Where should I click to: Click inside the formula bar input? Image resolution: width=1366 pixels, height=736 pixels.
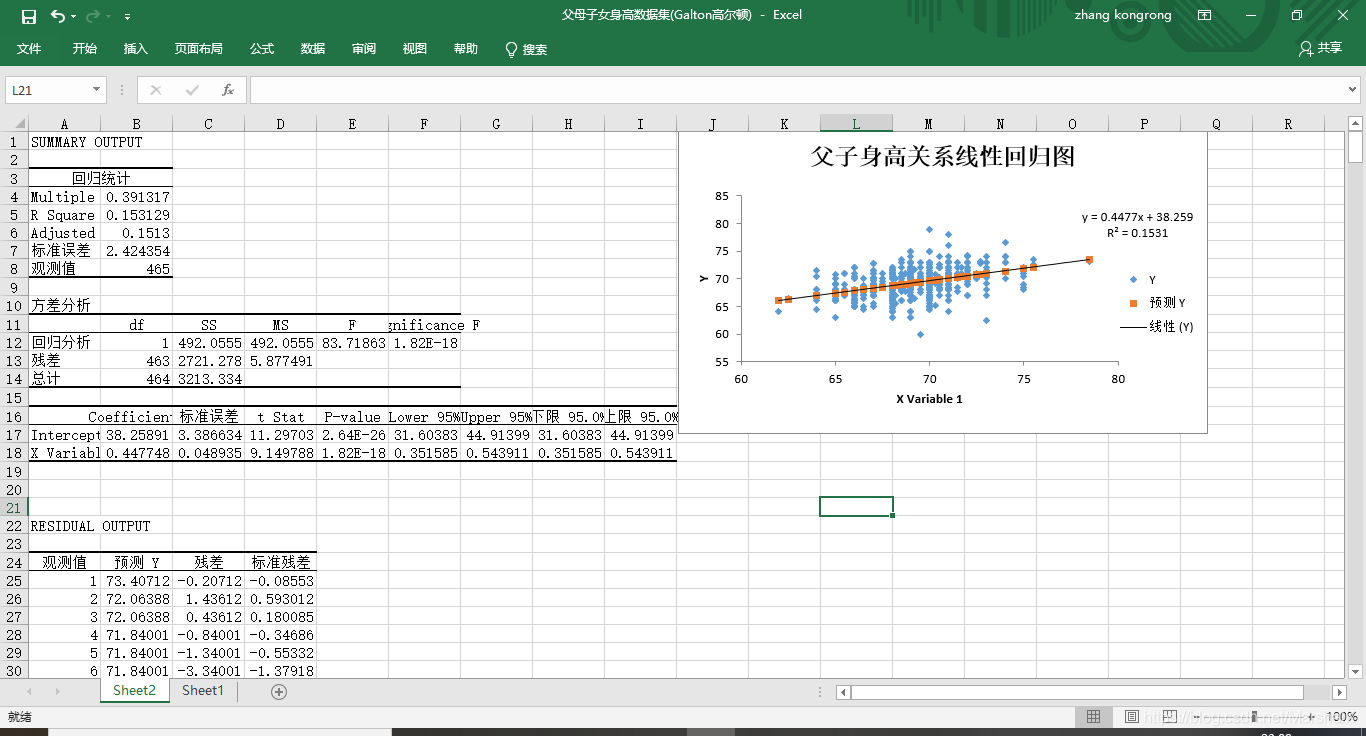(796, 90)
